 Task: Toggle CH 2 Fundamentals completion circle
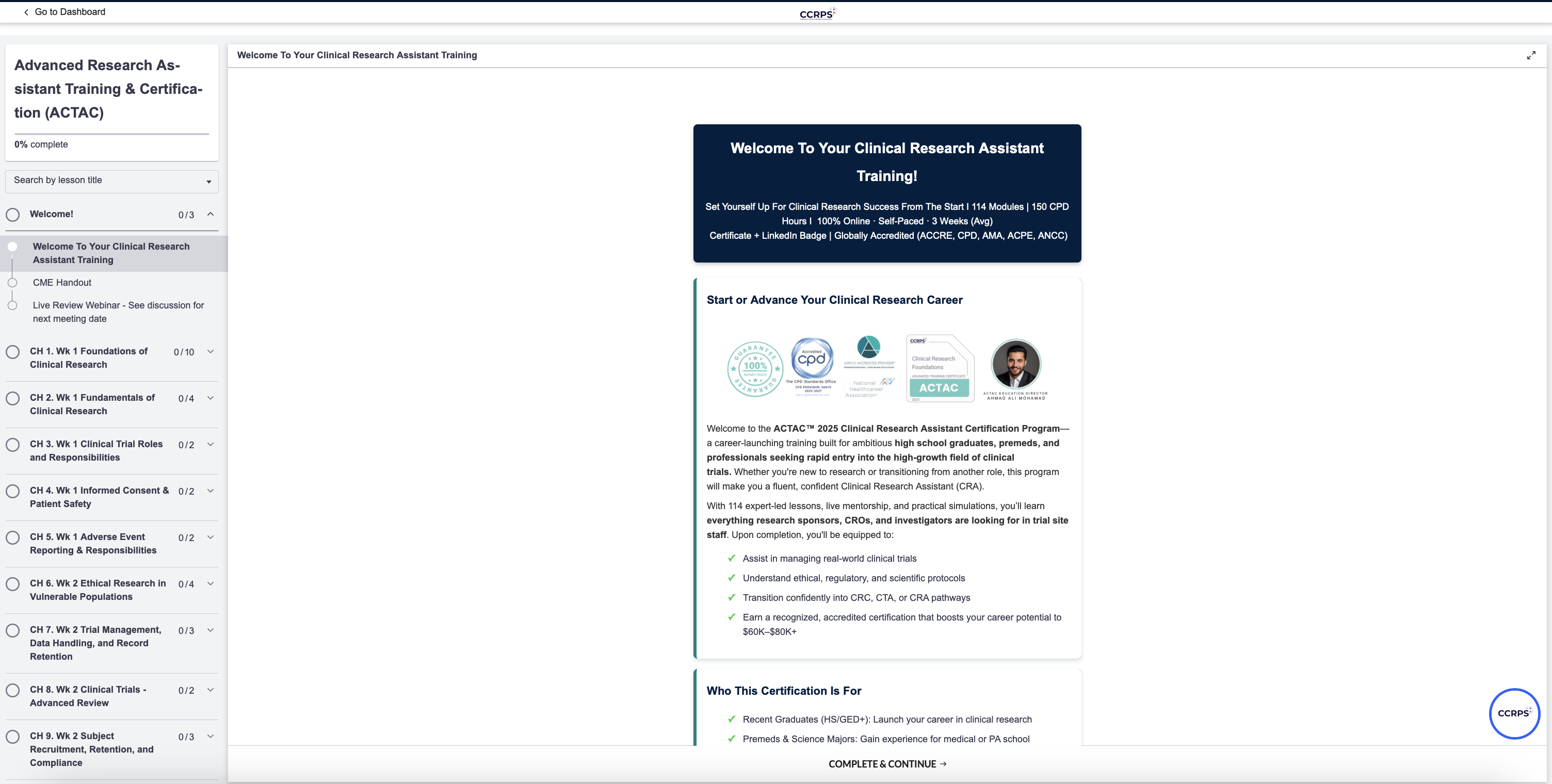coord(13,398)
